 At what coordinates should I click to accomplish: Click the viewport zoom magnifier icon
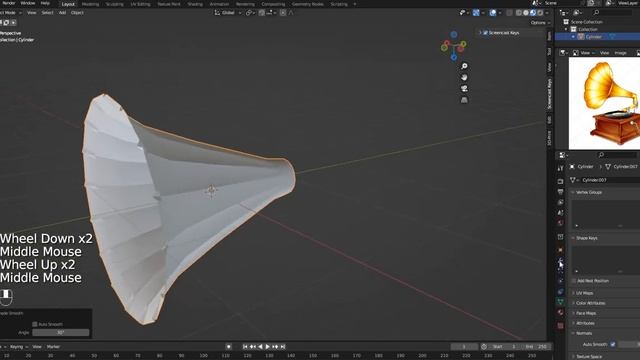coord(464,66)
